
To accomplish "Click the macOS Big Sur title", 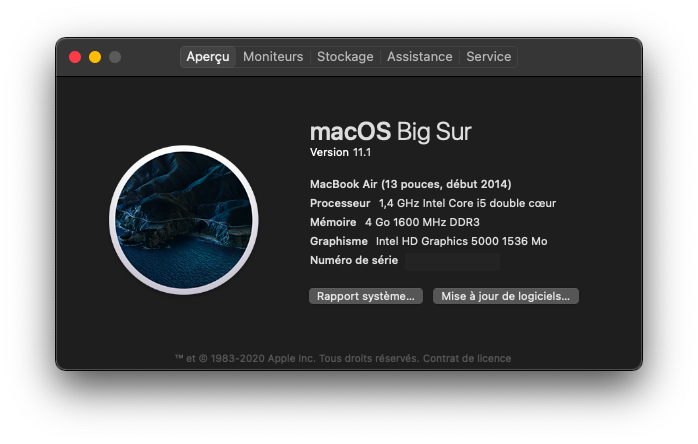I will pos(390,132).
